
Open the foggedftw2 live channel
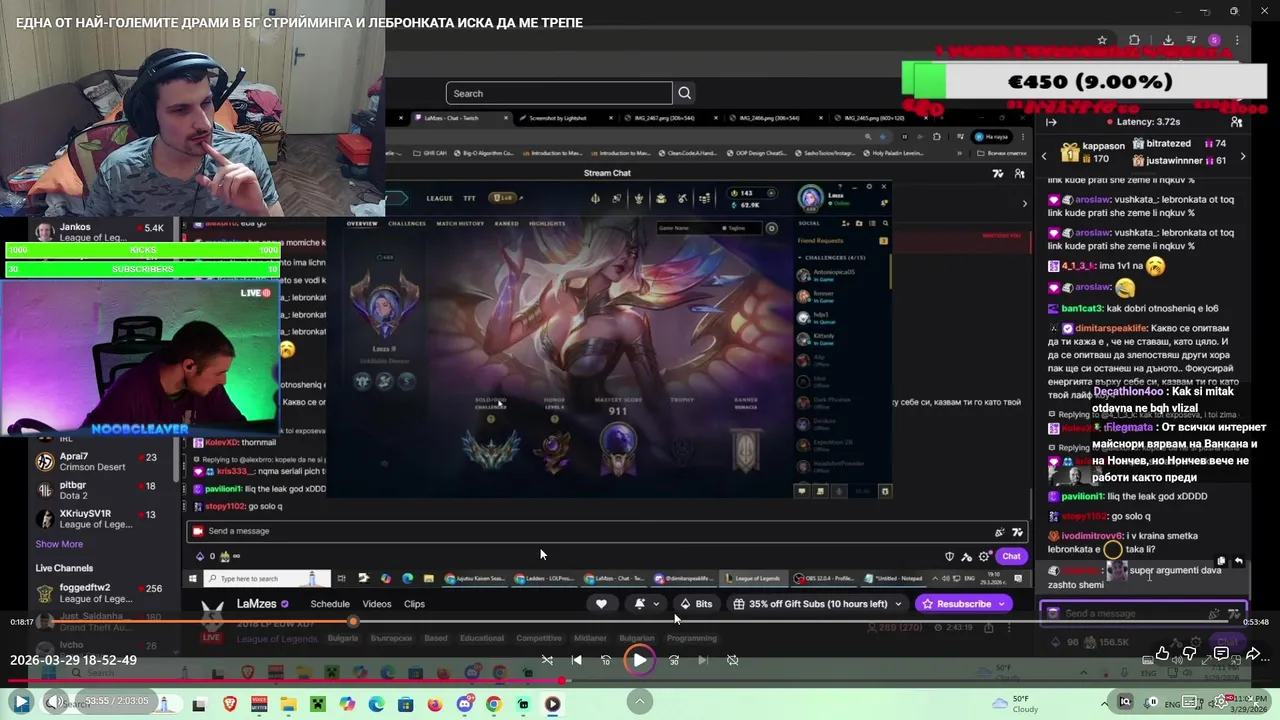[x=100, y=593]
